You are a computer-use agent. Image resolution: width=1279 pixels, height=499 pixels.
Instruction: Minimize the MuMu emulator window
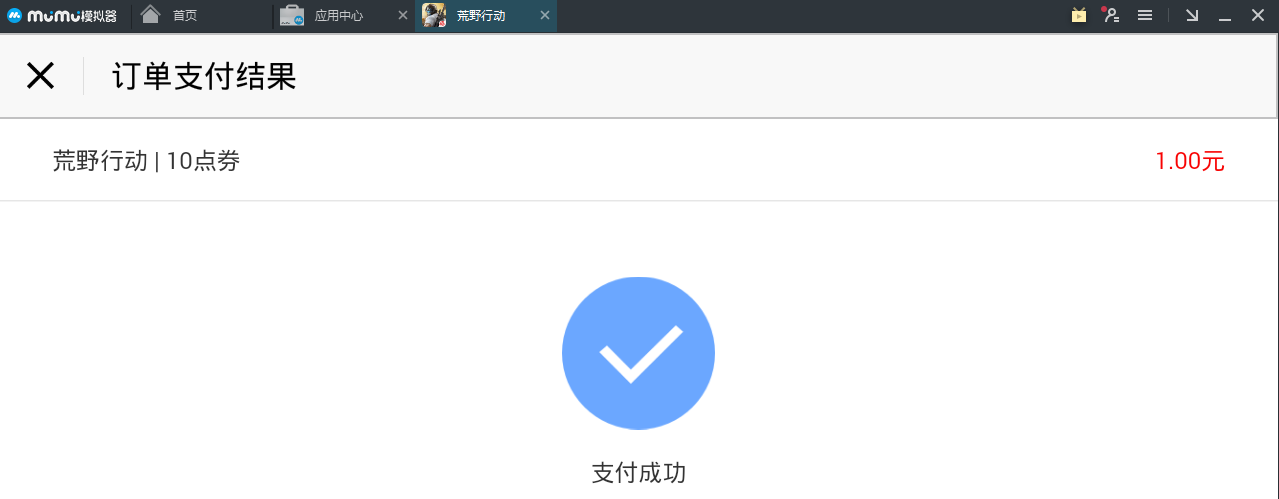(x=1225, y=17)
